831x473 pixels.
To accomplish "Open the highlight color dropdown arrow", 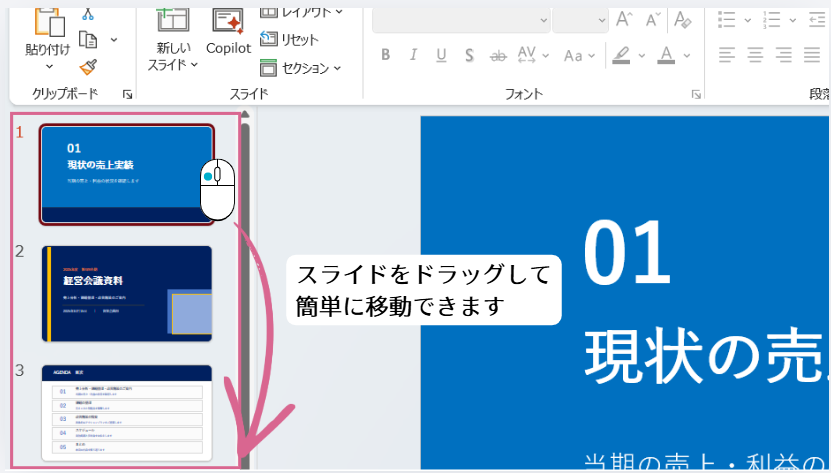I will [641, 55].
